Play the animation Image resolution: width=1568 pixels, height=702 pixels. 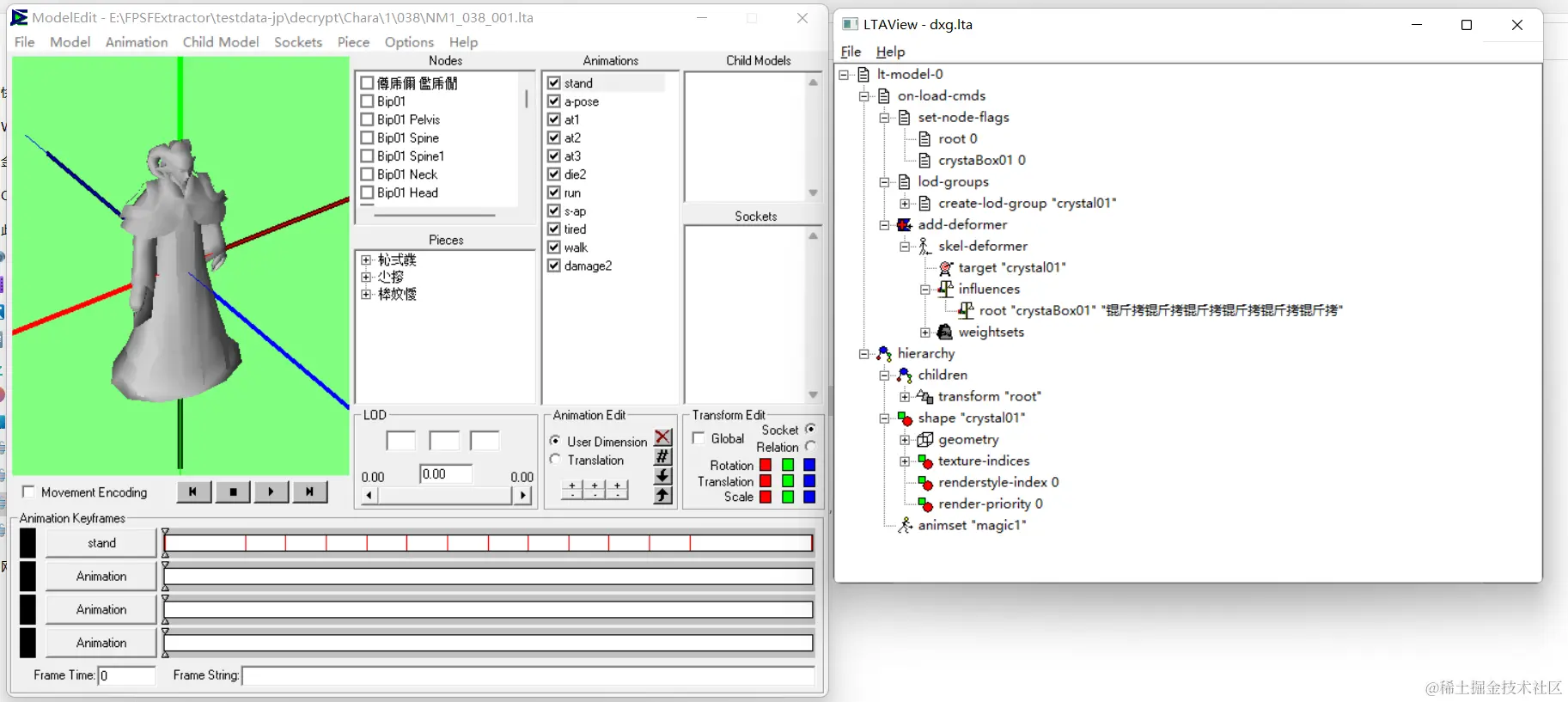point(272,491)
